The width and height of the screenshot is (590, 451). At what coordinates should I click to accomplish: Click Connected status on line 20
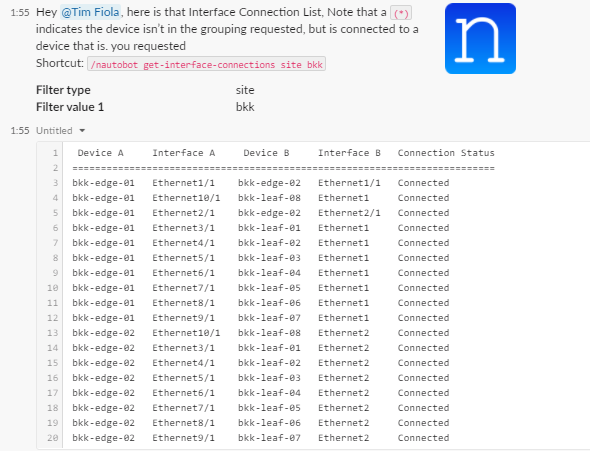pyautogui.click(x=423, y=438)
